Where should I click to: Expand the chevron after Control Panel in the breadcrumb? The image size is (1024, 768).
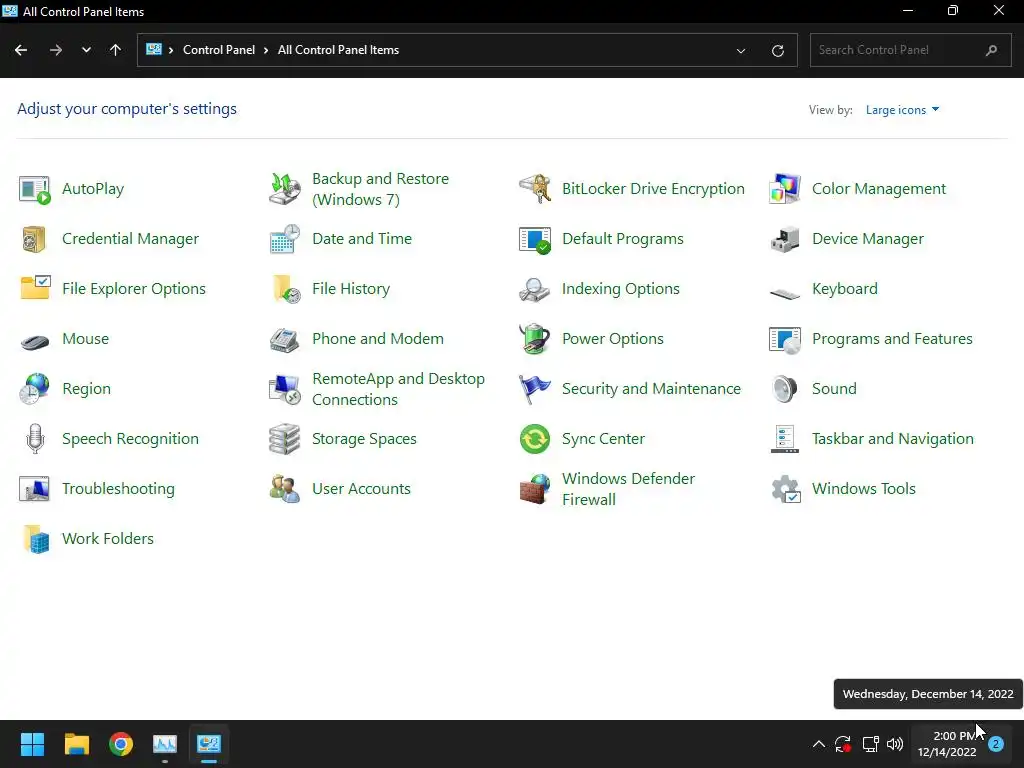click(x=266, y=50)
